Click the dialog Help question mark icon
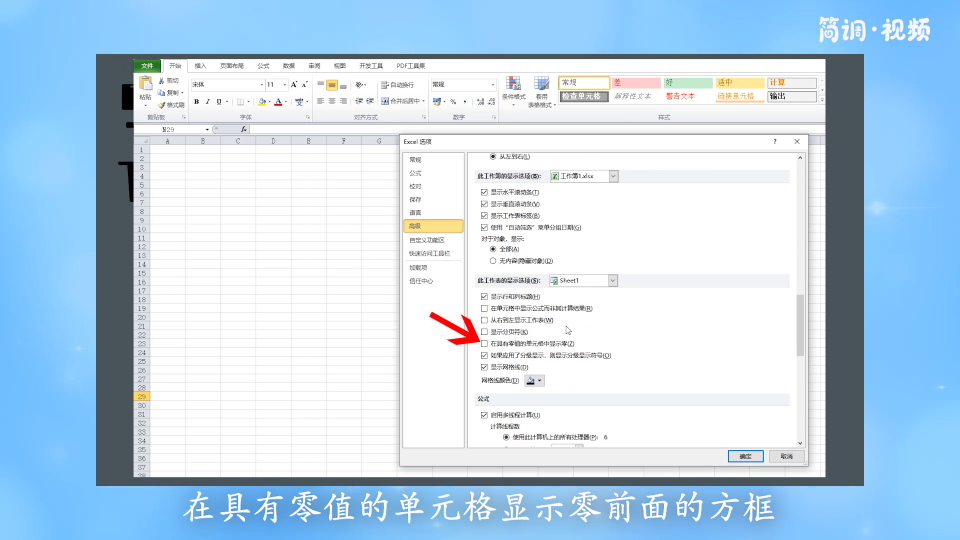 [774, 142]
